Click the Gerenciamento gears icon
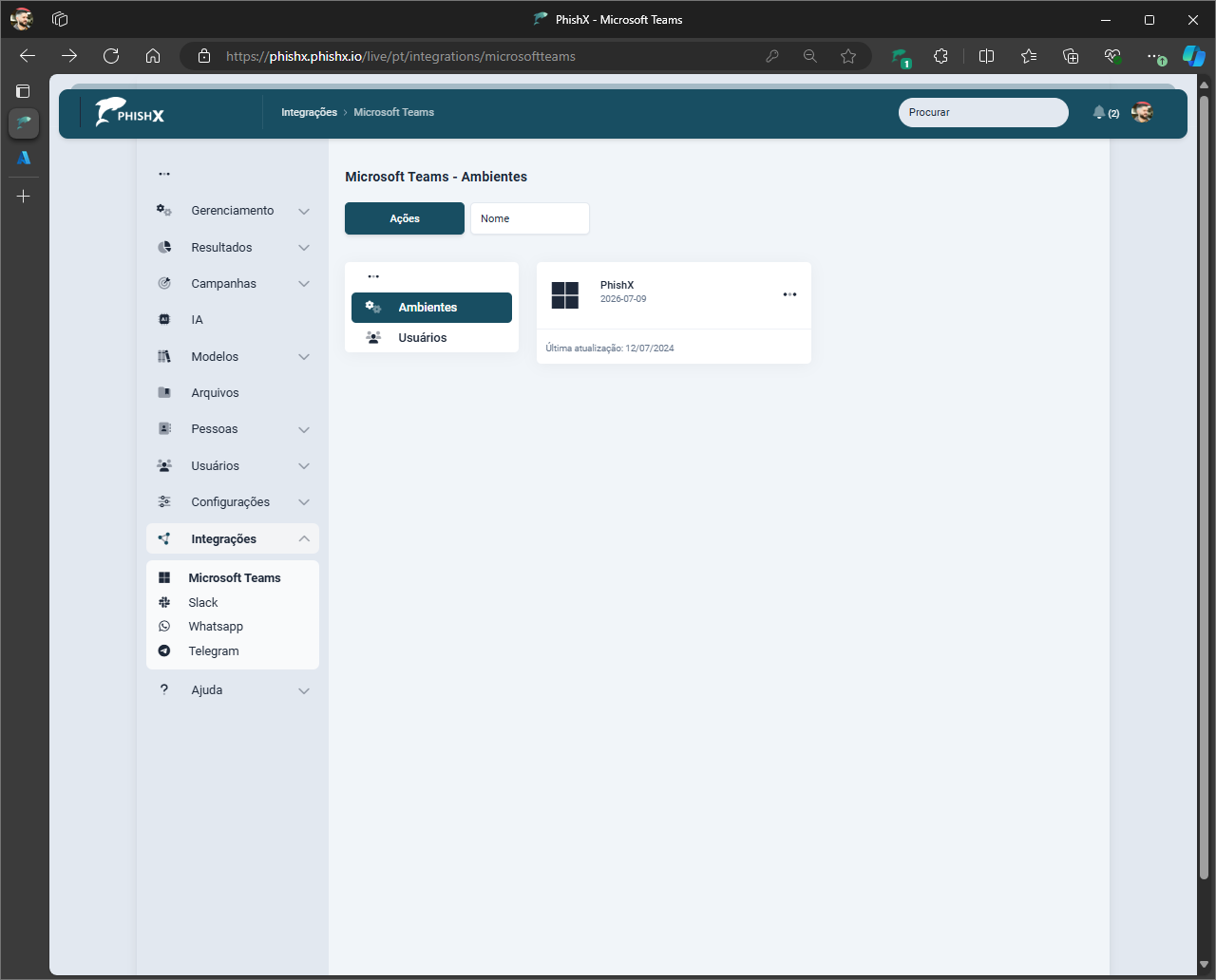Image resolution: width=1216 pixels, height=980 pixels. [x=164, y=211]
